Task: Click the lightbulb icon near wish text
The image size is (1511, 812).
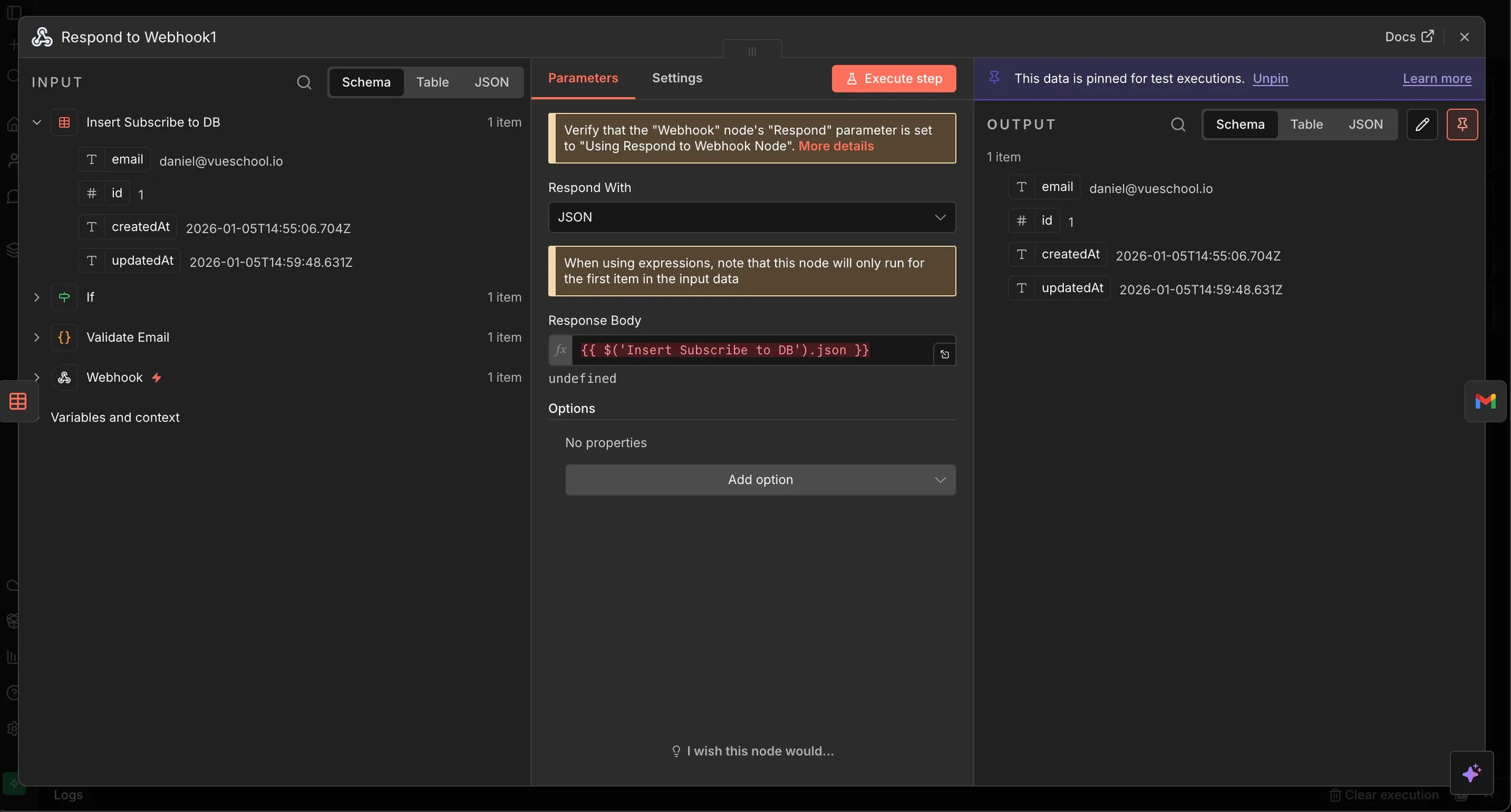Action: pyautogui.click(x=676, y=751)
